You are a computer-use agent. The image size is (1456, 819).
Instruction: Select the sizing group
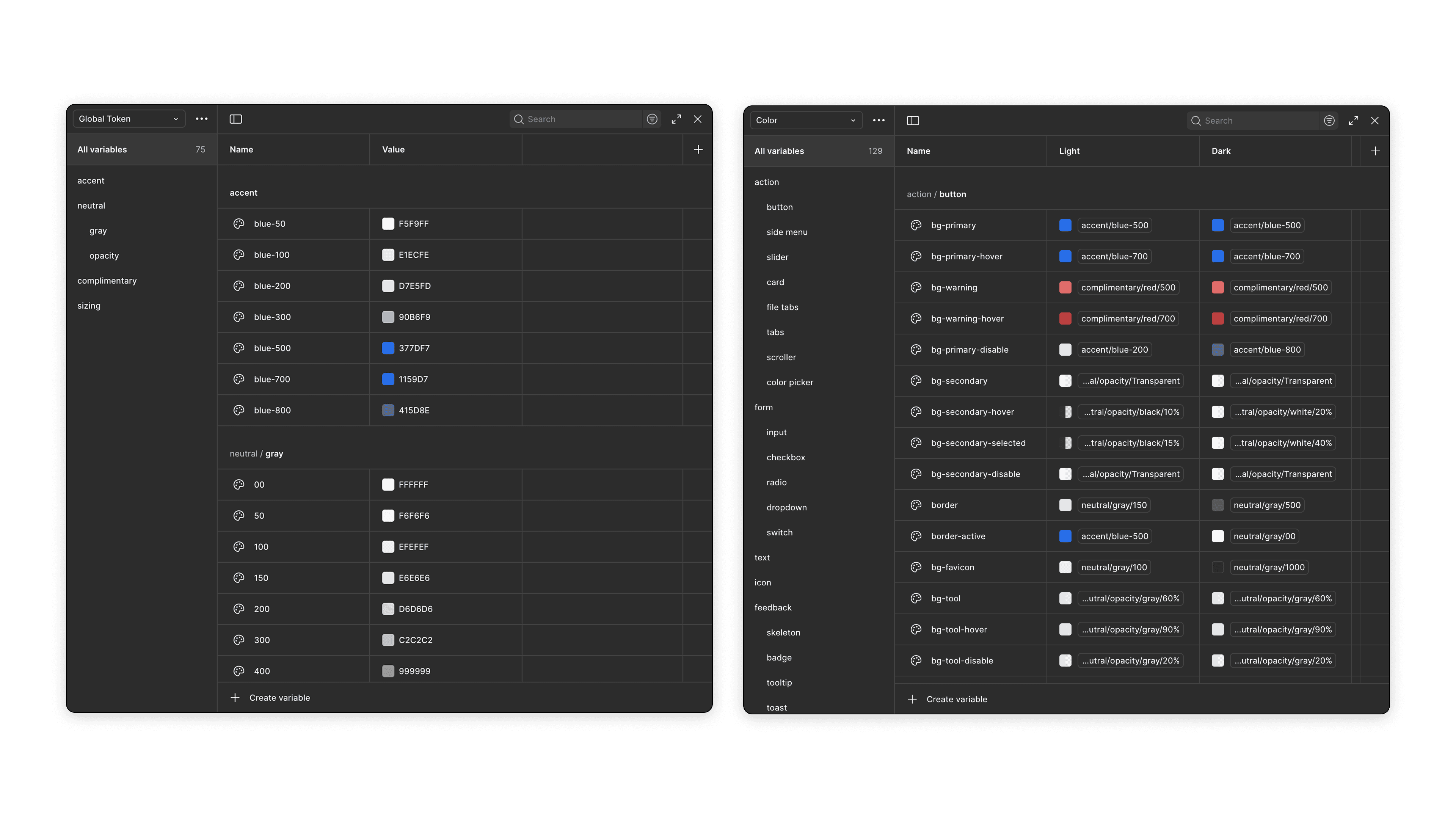tap(89, 305)
